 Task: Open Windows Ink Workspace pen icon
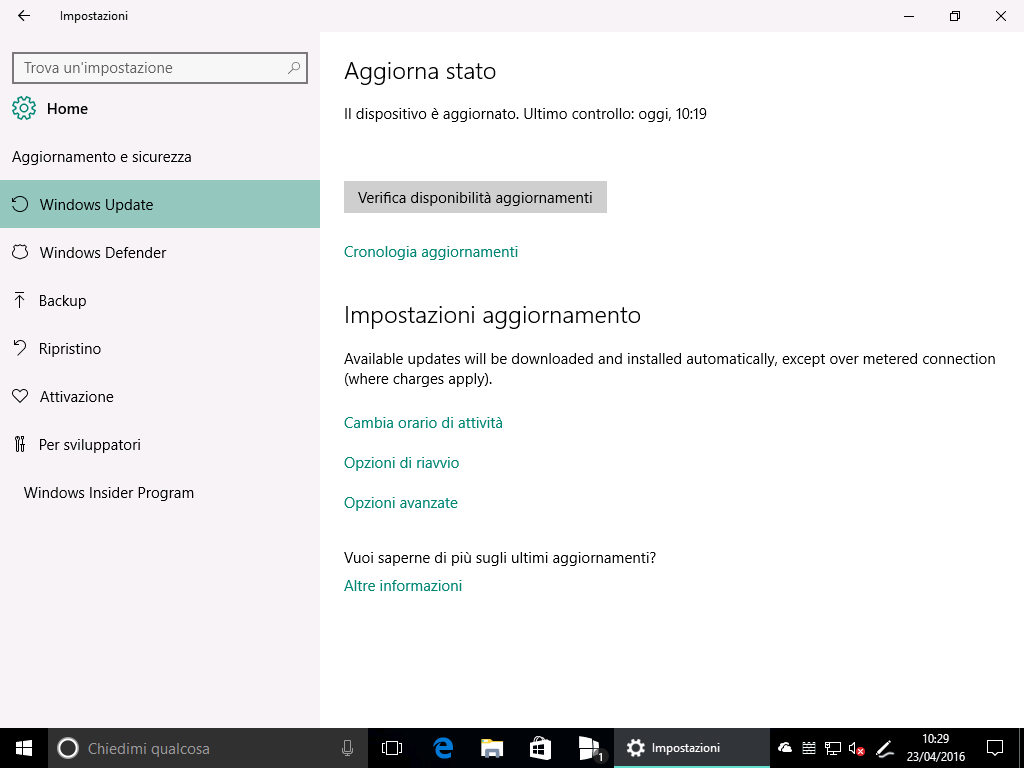click(x=884, y=748)
